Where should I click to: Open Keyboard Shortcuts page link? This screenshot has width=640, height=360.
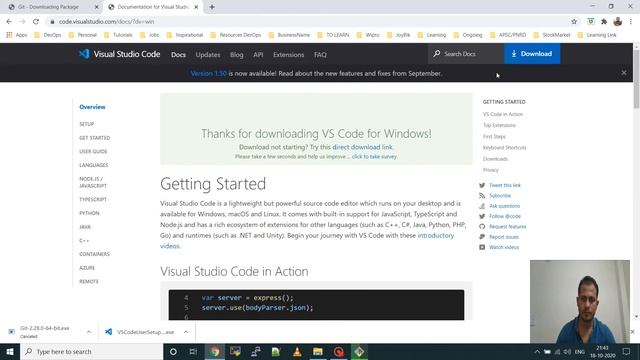tap(504, 148)
